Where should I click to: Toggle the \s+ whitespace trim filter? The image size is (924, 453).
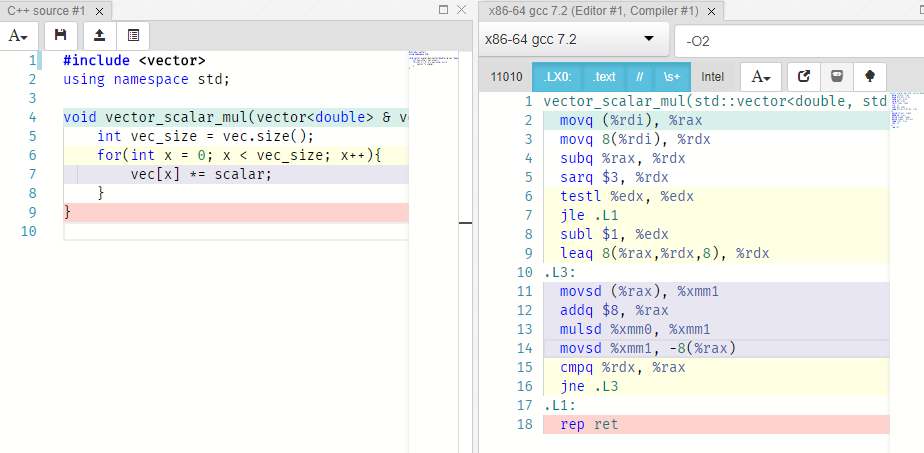(x=672, y=77)
